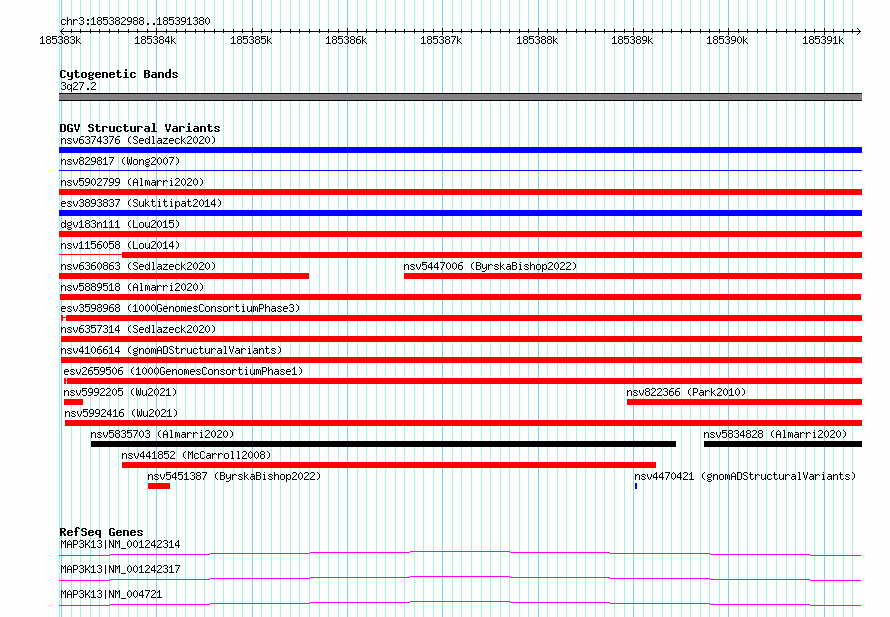Image resolution: width=890 pixels, height=617 pixels.
Task: Click the blue nsv6374376 variant bar
Action: (460, 150)
